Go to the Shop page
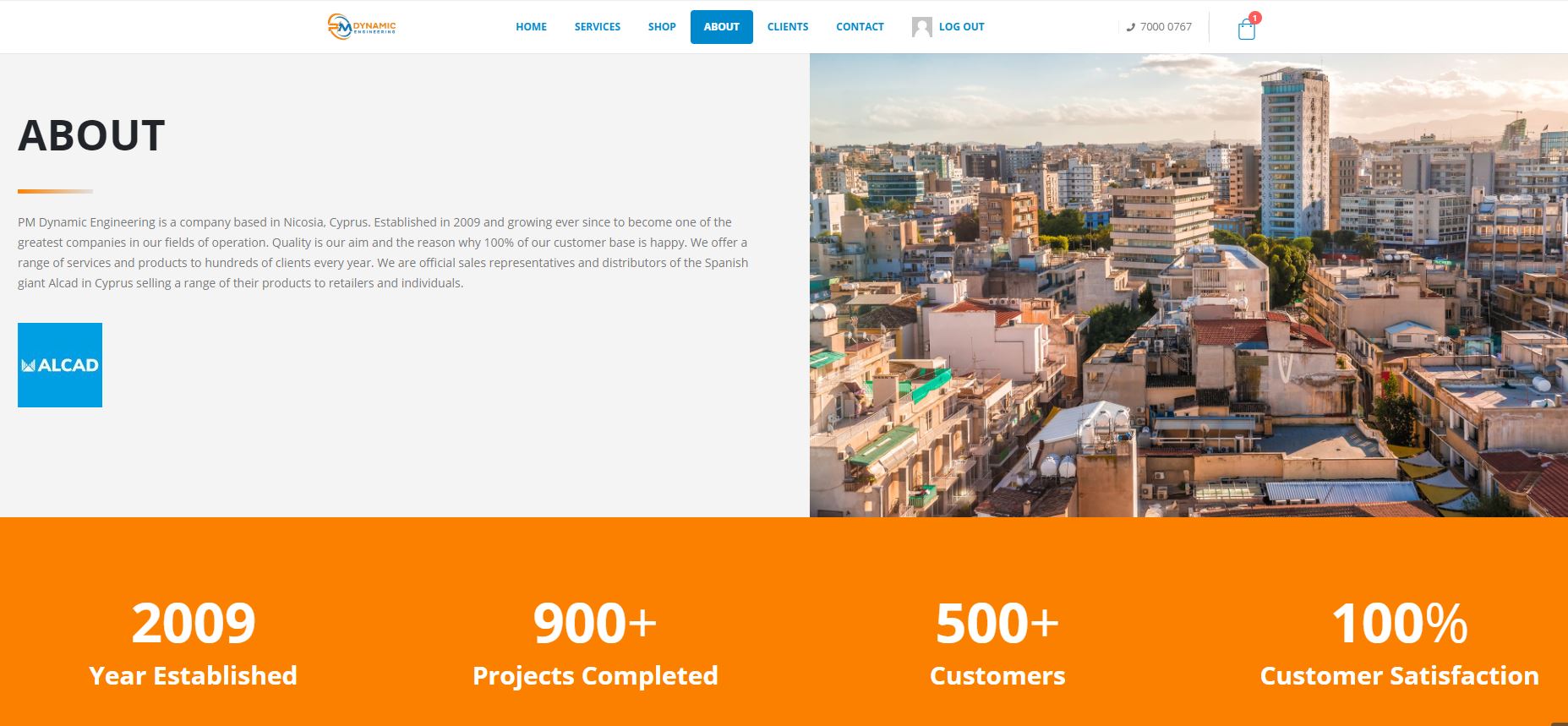This screenshot has height=726, width=1568. pyautogui.click(x=662, y=27)
